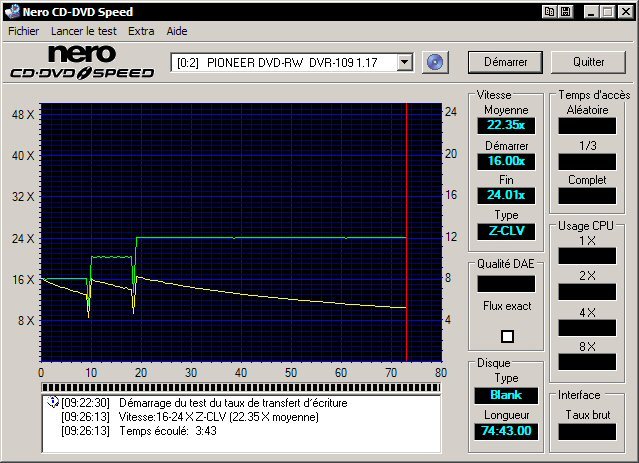Click the Démarrer button
639x463 pixels.
(505, 62)
